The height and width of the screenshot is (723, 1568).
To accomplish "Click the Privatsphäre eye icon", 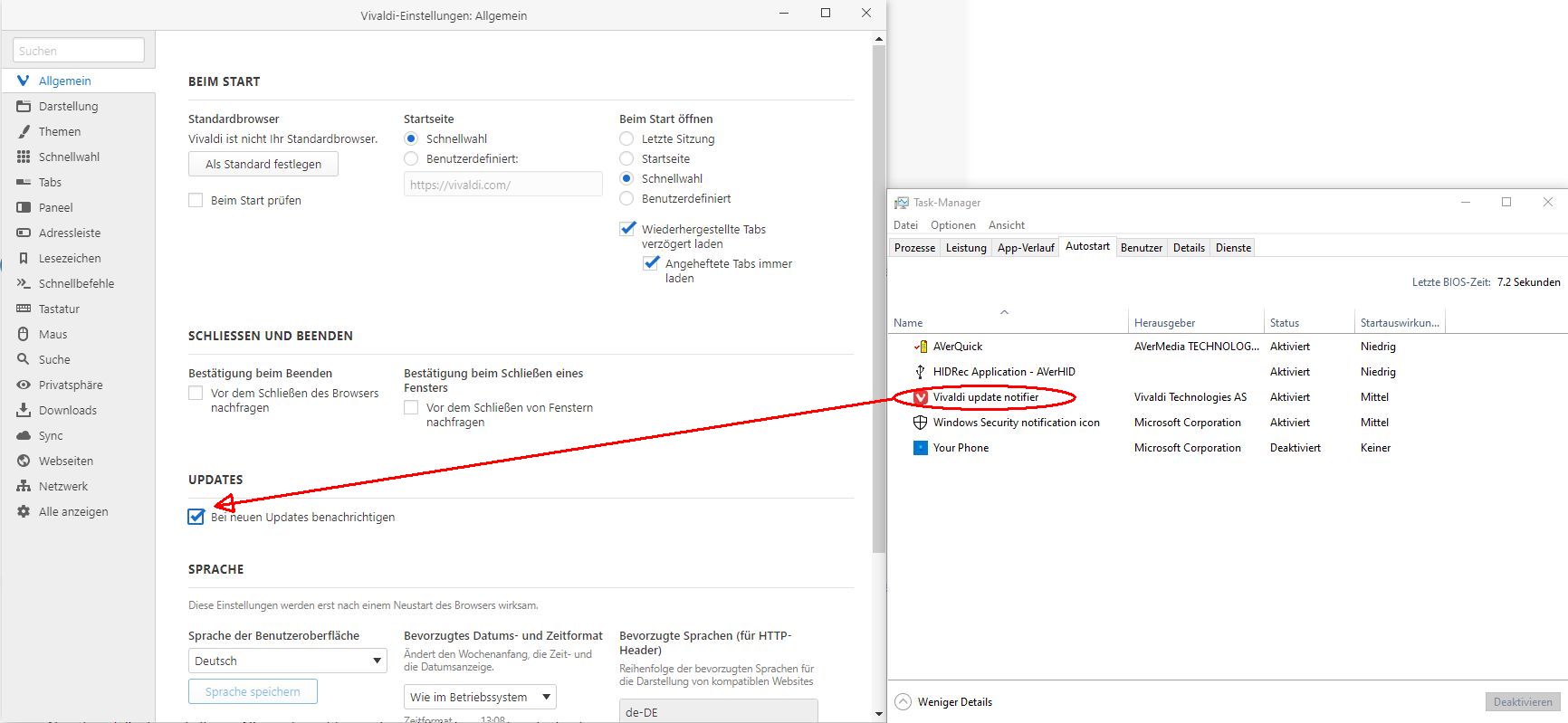I will [24, 385].
